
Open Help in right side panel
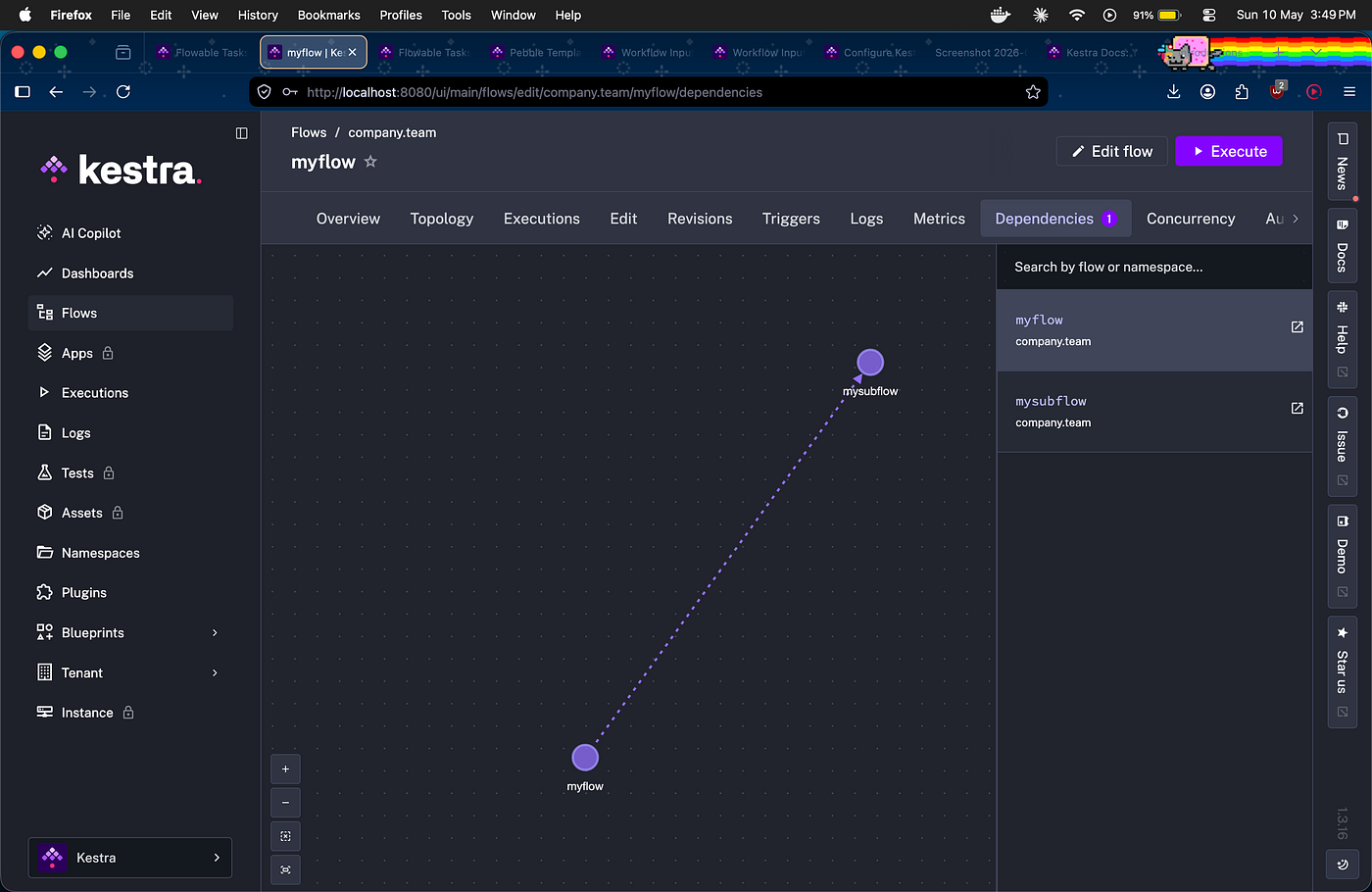coord(1342,339)
